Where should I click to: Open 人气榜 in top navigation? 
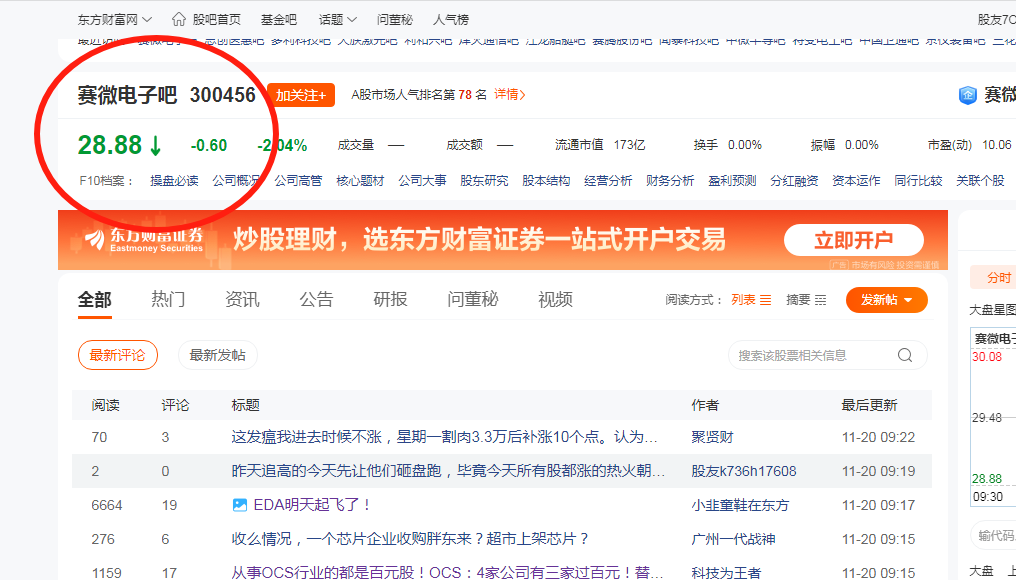point(451,20)
